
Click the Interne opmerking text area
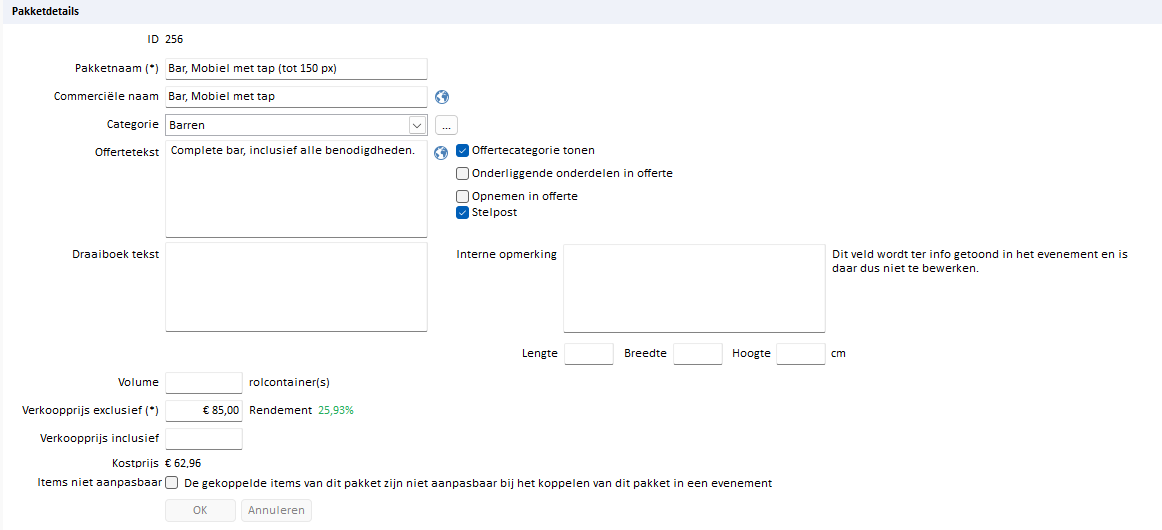pos(694,288)
